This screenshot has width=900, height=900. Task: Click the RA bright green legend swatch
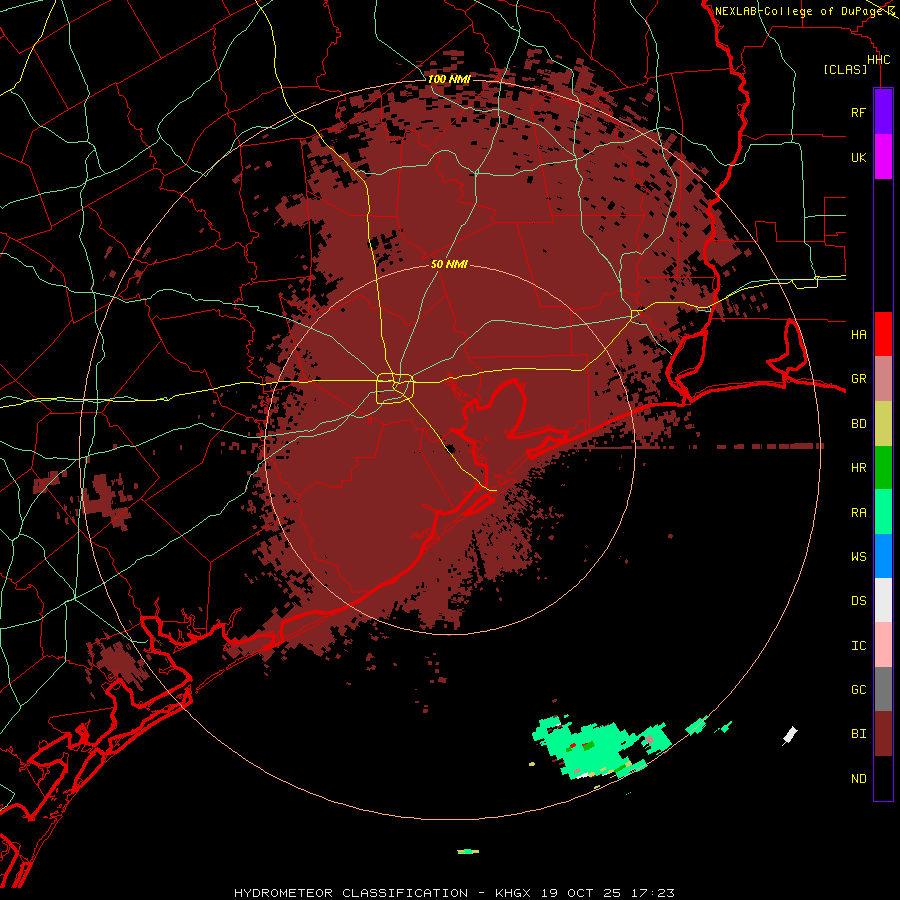[883, 512]
